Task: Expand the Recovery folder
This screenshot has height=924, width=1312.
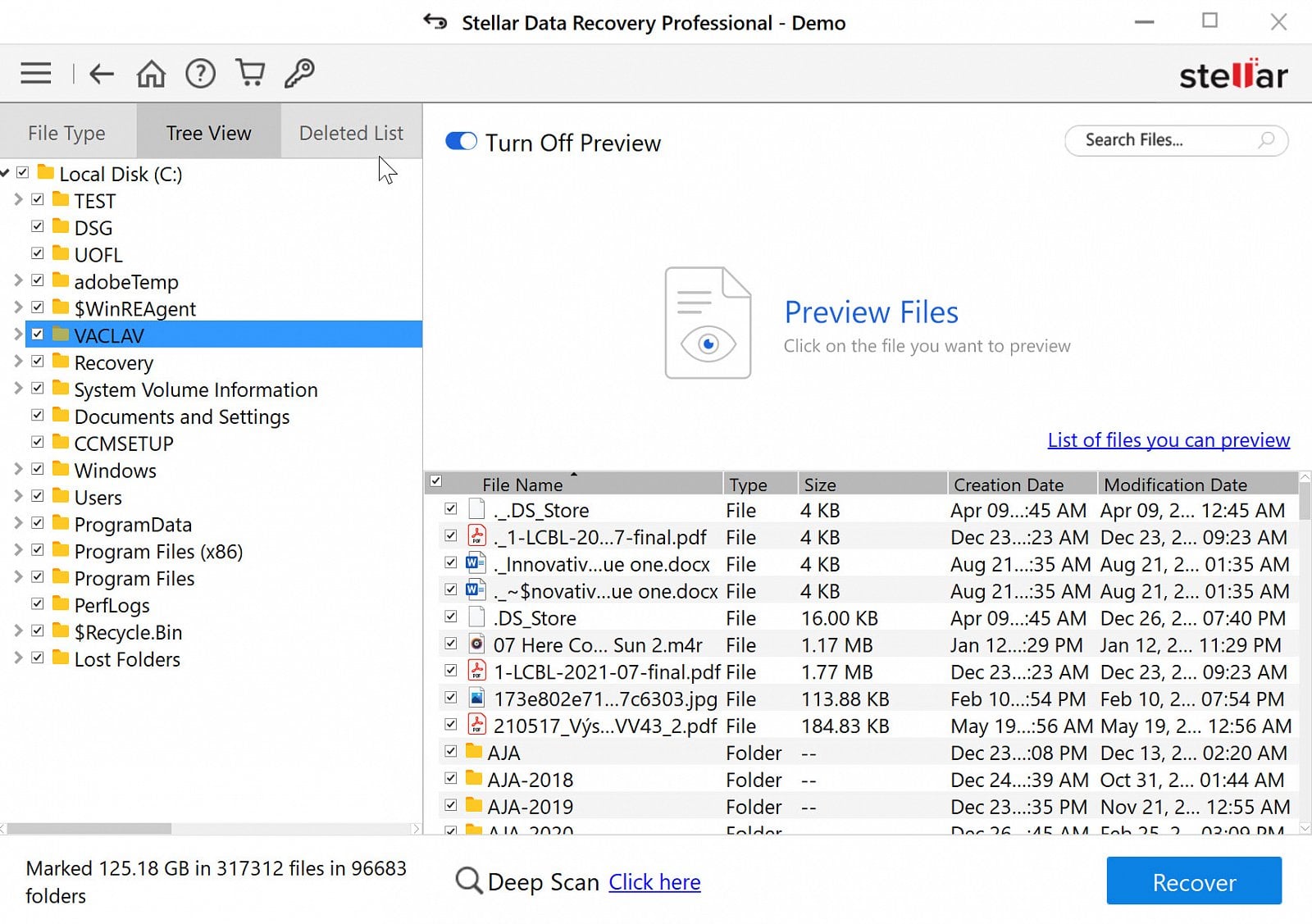Action: coord(18,361)
